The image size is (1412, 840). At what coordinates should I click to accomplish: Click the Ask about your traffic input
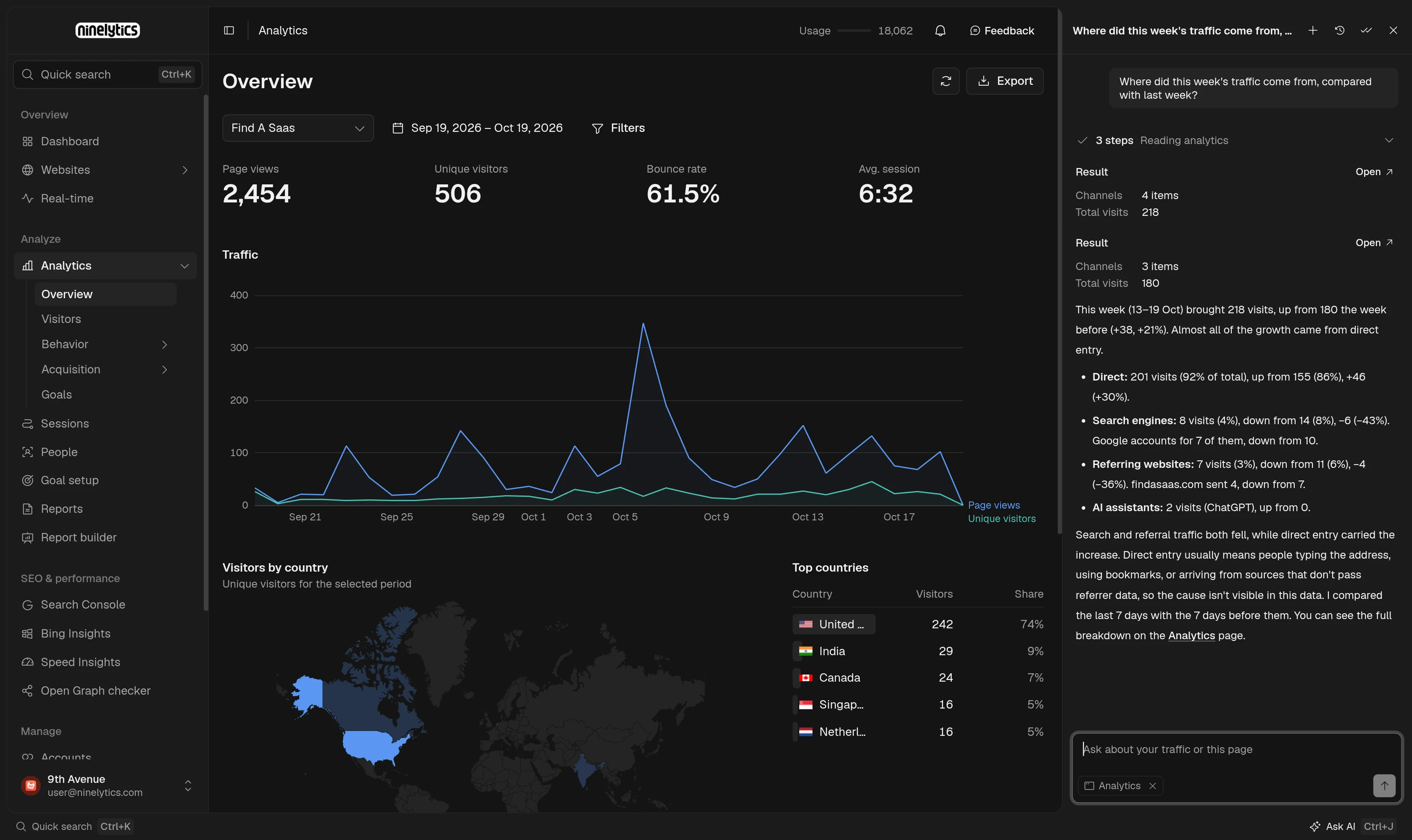click(1236, 749)
